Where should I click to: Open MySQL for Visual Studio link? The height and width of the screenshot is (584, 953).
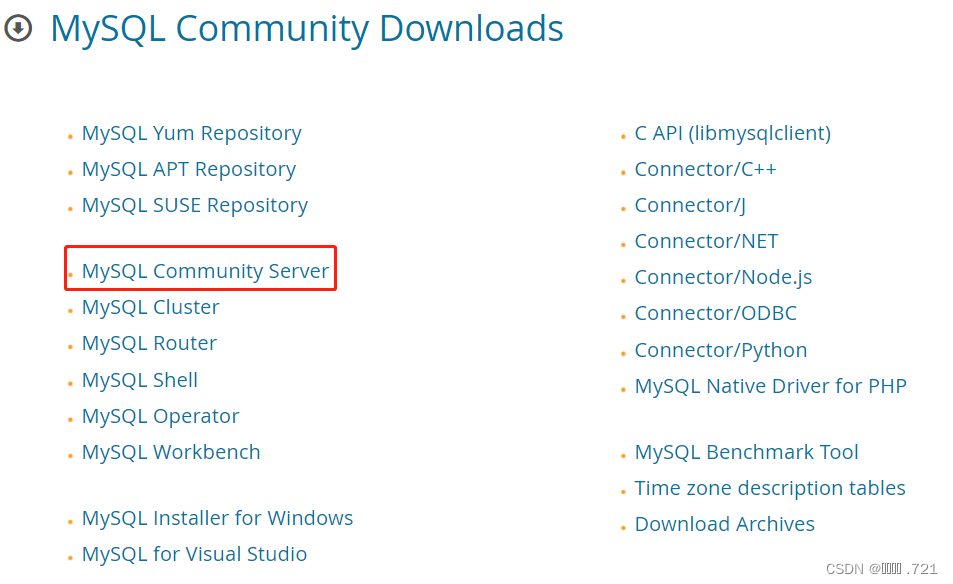point(194,554)
